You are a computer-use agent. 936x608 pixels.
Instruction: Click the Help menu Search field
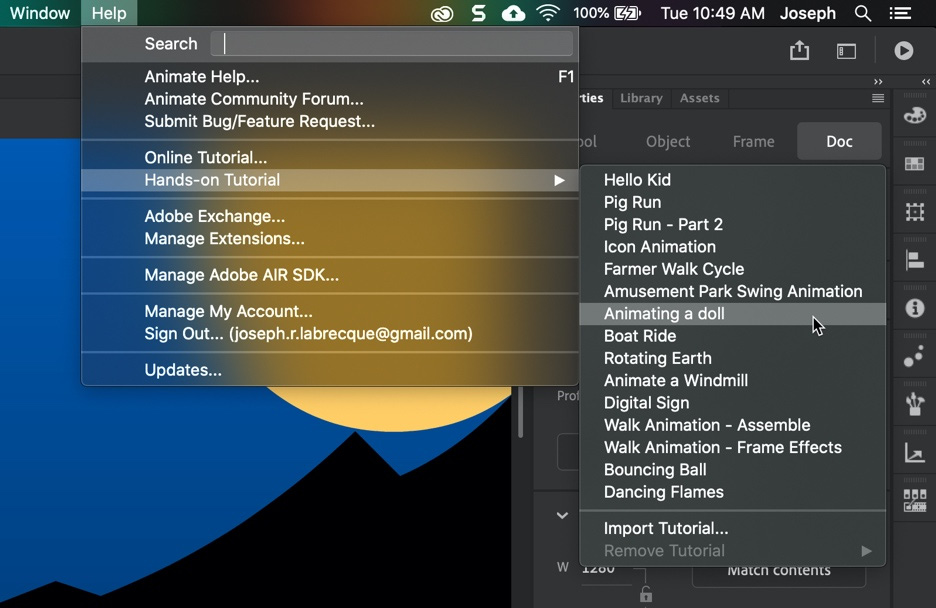coord(392,44)
